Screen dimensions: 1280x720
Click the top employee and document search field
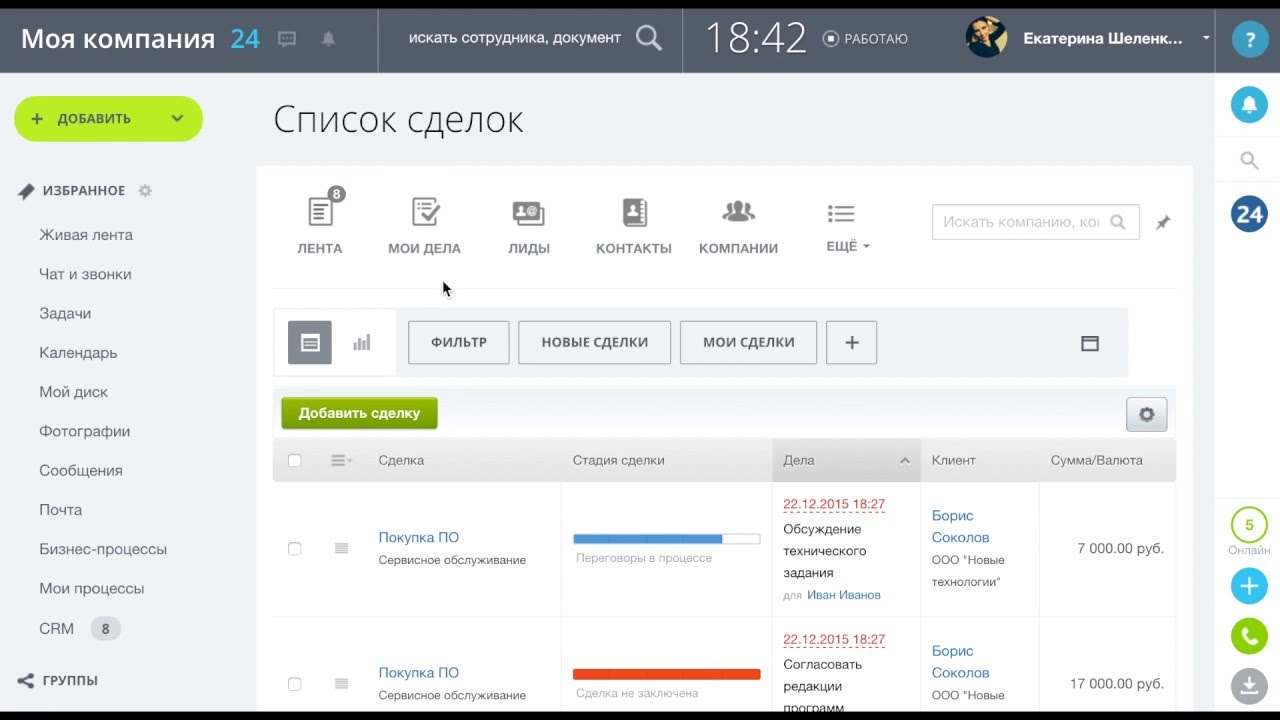[x=515, y=38]
